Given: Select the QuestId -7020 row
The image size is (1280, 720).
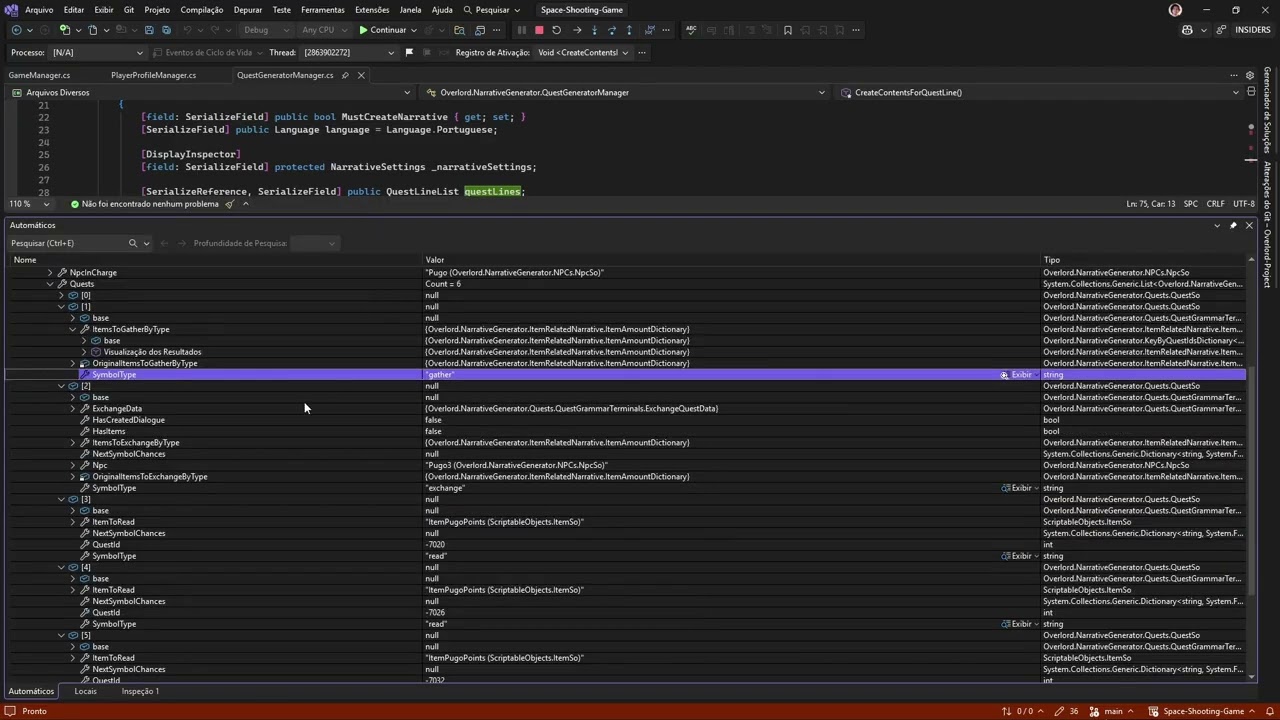Looking at the screenshot, I should [x=625, y=545].
